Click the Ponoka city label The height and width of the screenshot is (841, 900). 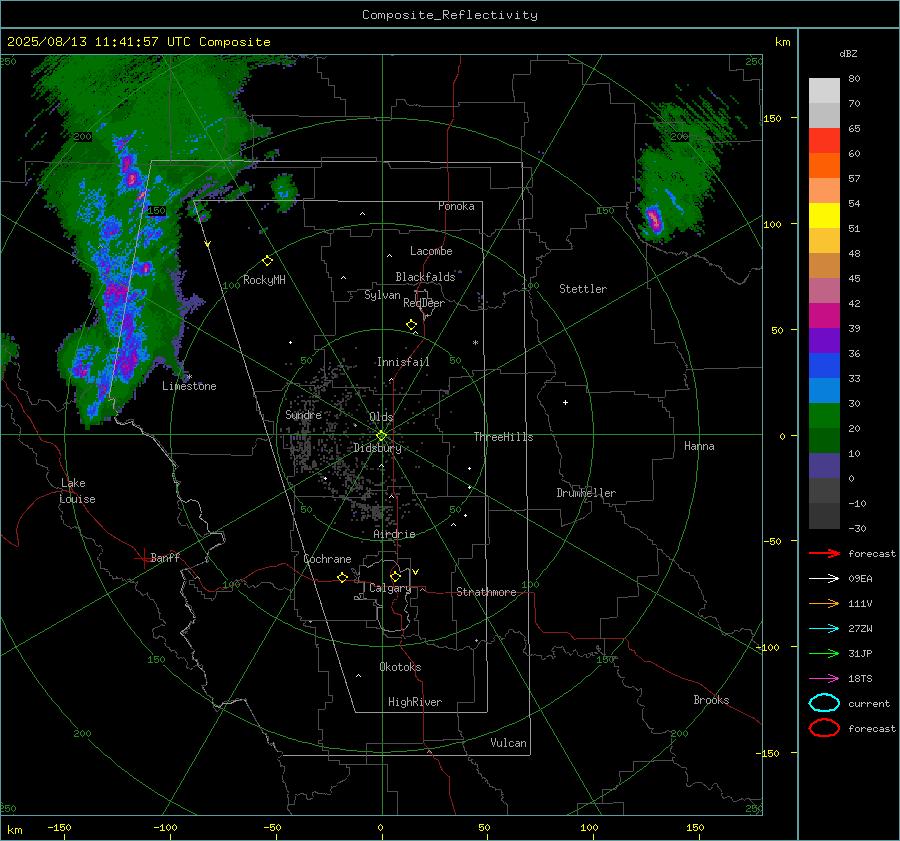click(456, 206)
